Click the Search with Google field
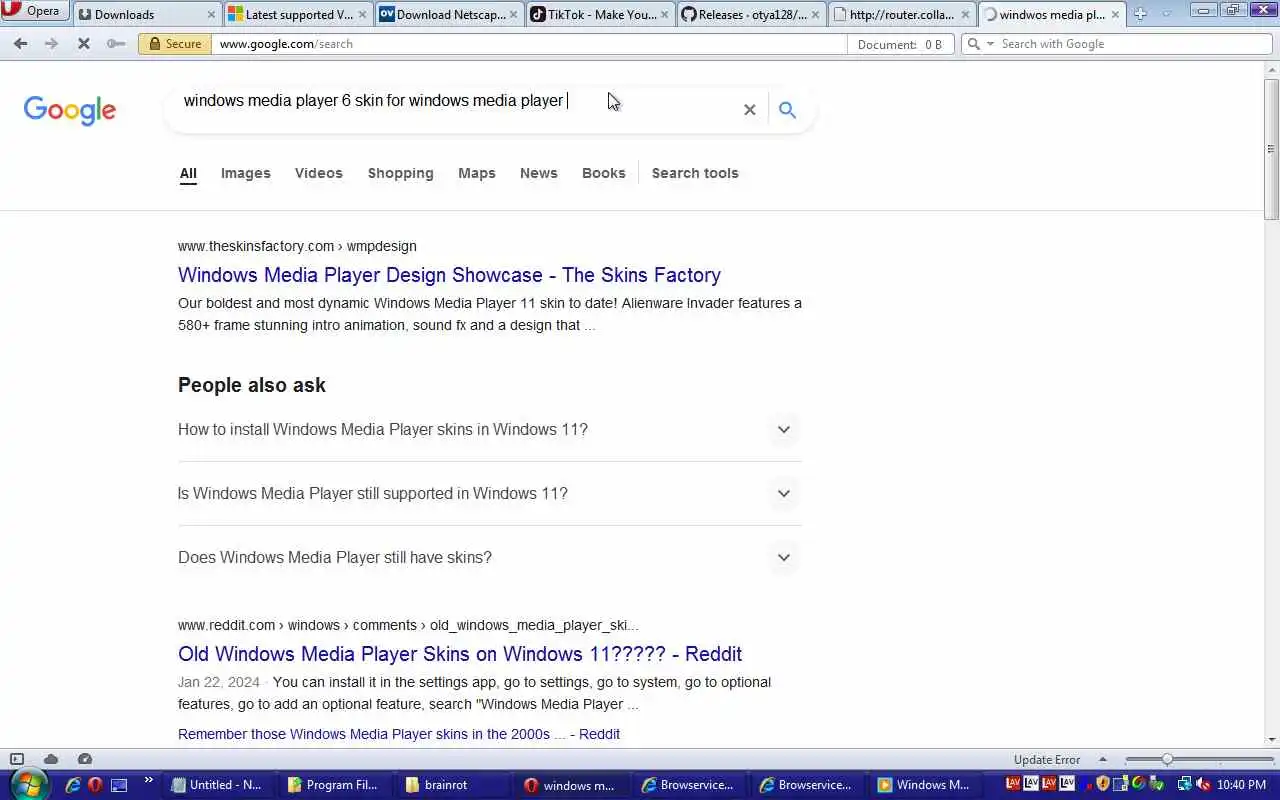The width and height of the screenshot is (1280, 800). pos(1135,44)
